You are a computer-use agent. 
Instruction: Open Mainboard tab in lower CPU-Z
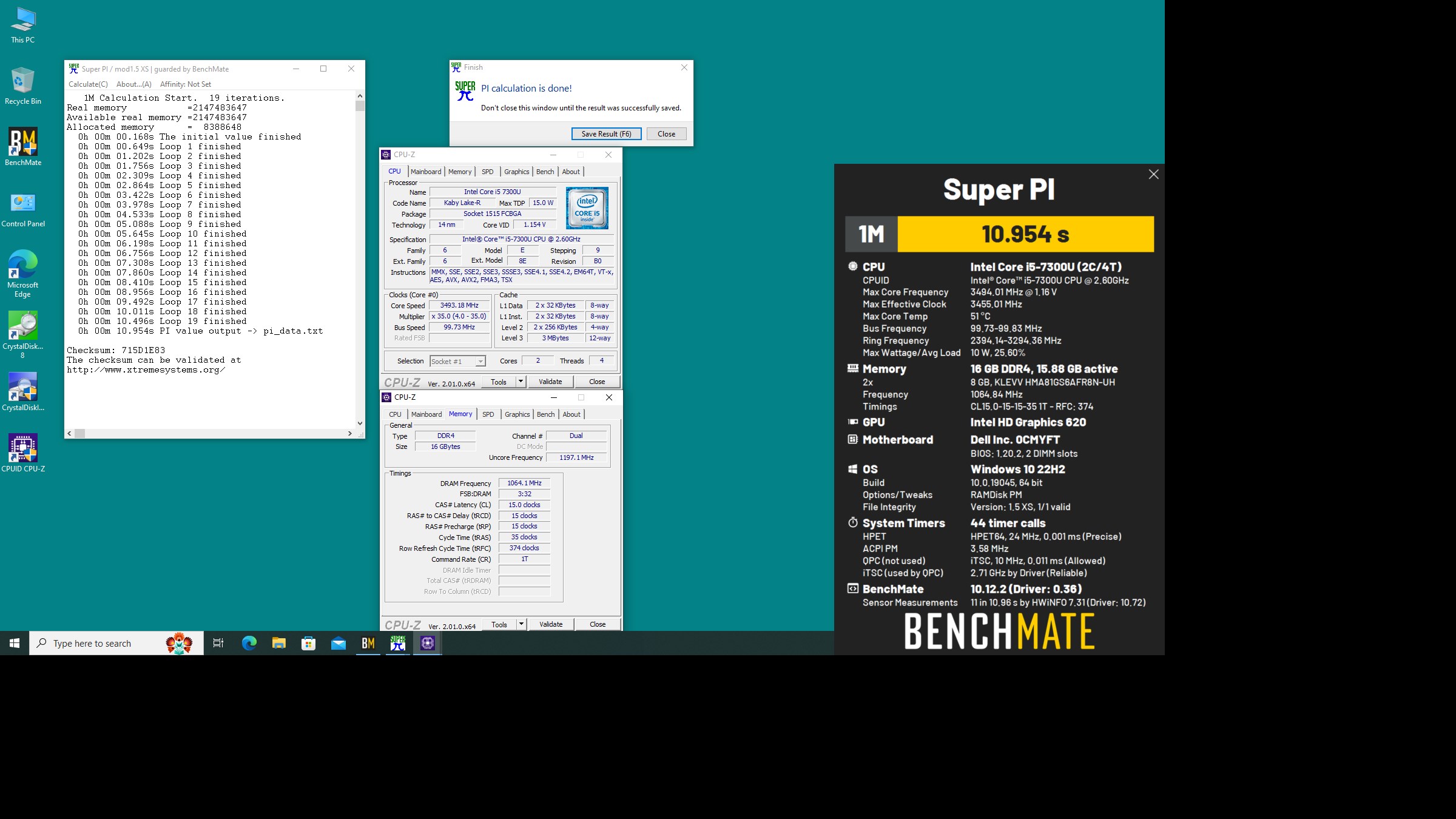426,414
